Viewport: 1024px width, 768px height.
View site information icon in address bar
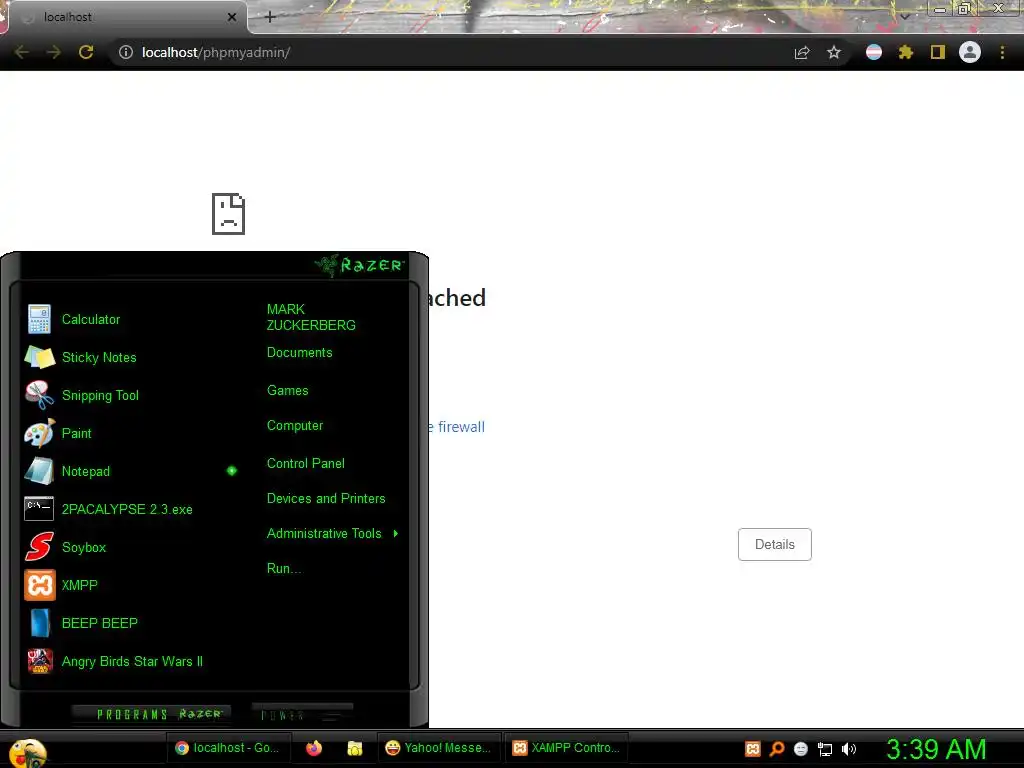(125, 52)
